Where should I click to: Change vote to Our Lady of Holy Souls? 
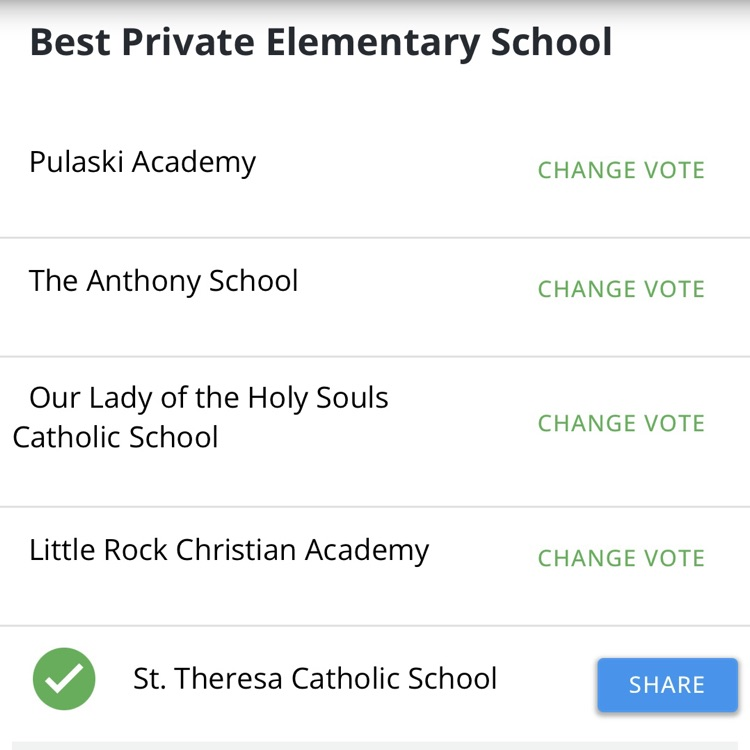(x=621, y=423)
